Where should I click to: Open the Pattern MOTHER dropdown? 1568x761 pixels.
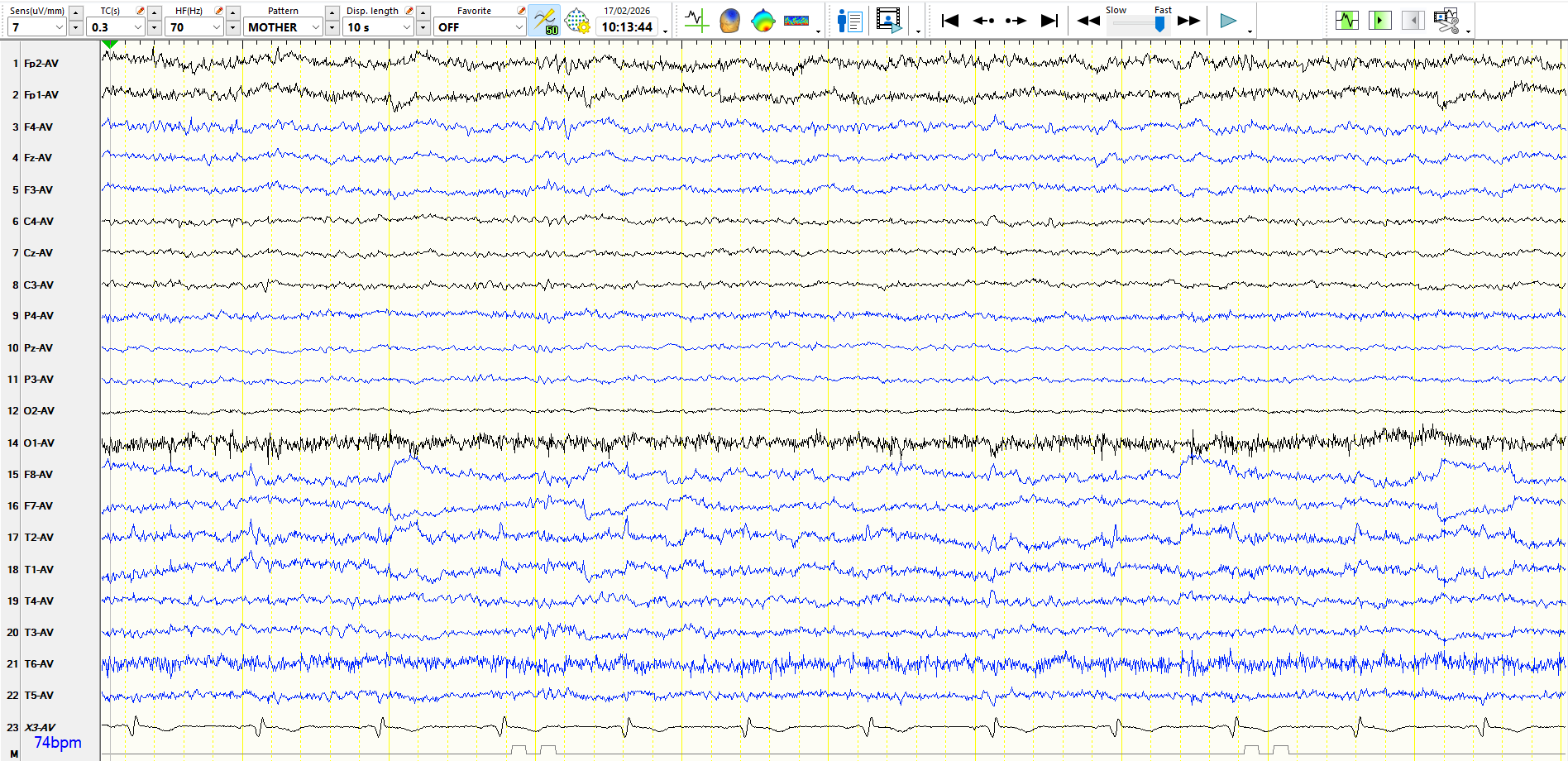[315, 27]
